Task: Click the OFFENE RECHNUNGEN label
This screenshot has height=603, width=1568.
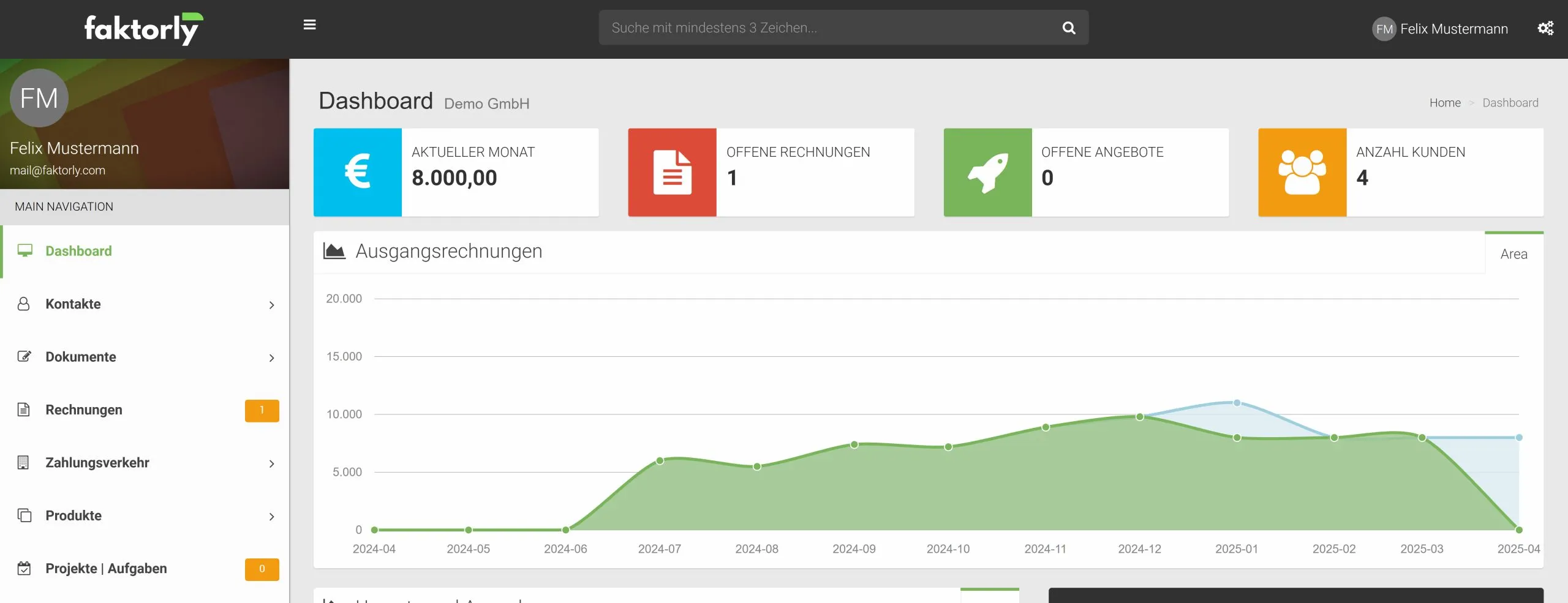Action: point(798,152)
